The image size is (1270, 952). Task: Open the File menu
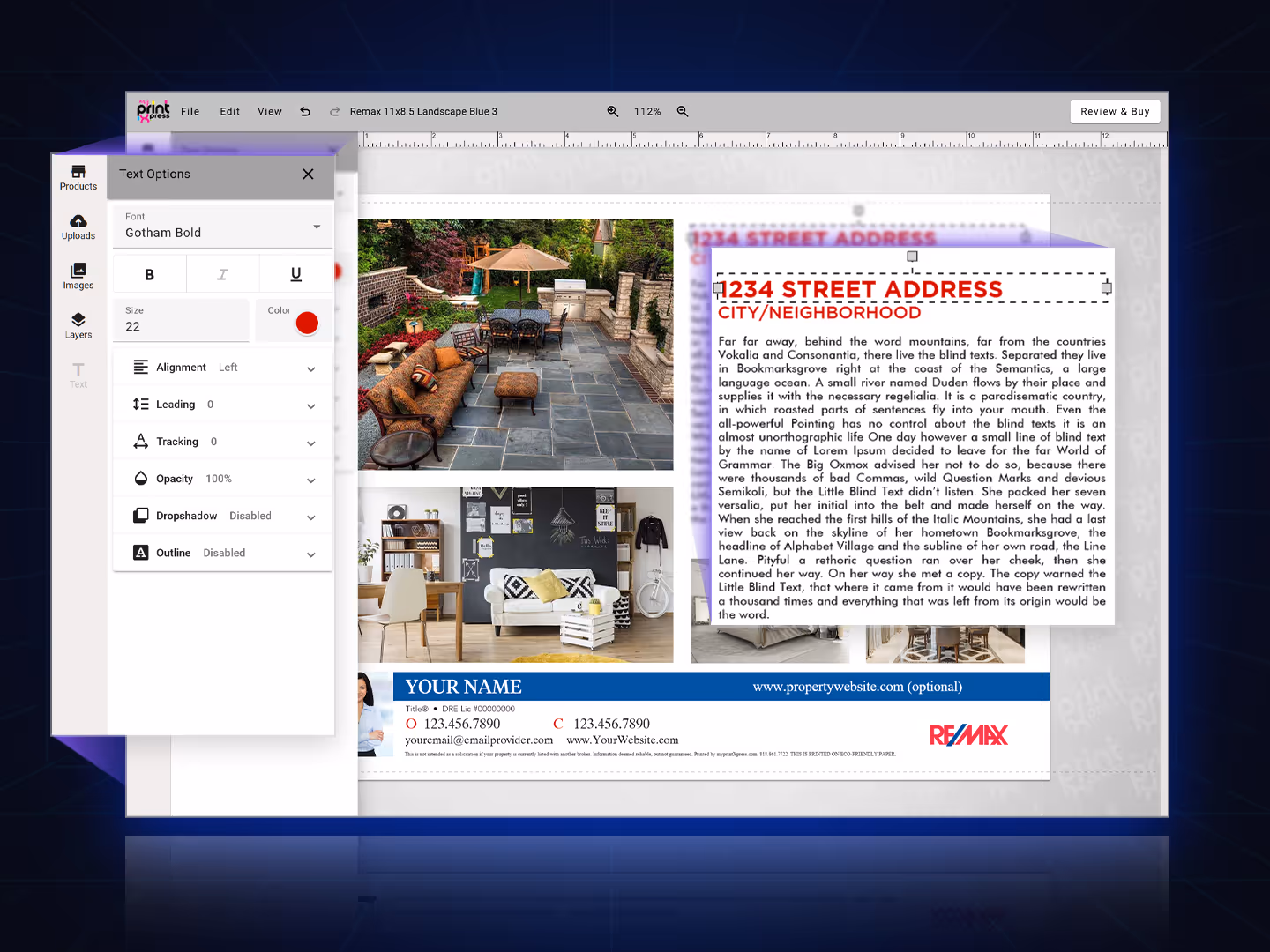pyautogui.click(x=190, y=111)
